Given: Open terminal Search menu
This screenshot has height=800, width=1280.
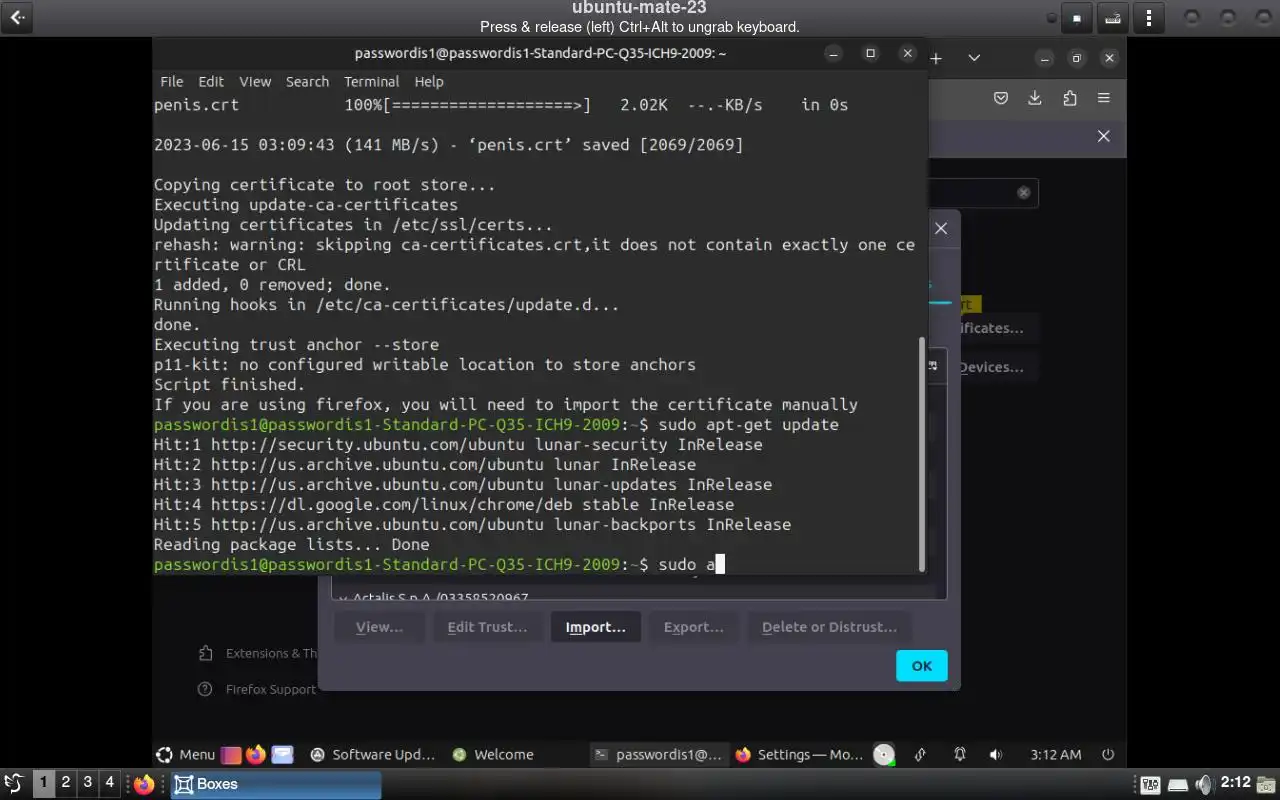Looking at the screenshot, I should [307, 81].
